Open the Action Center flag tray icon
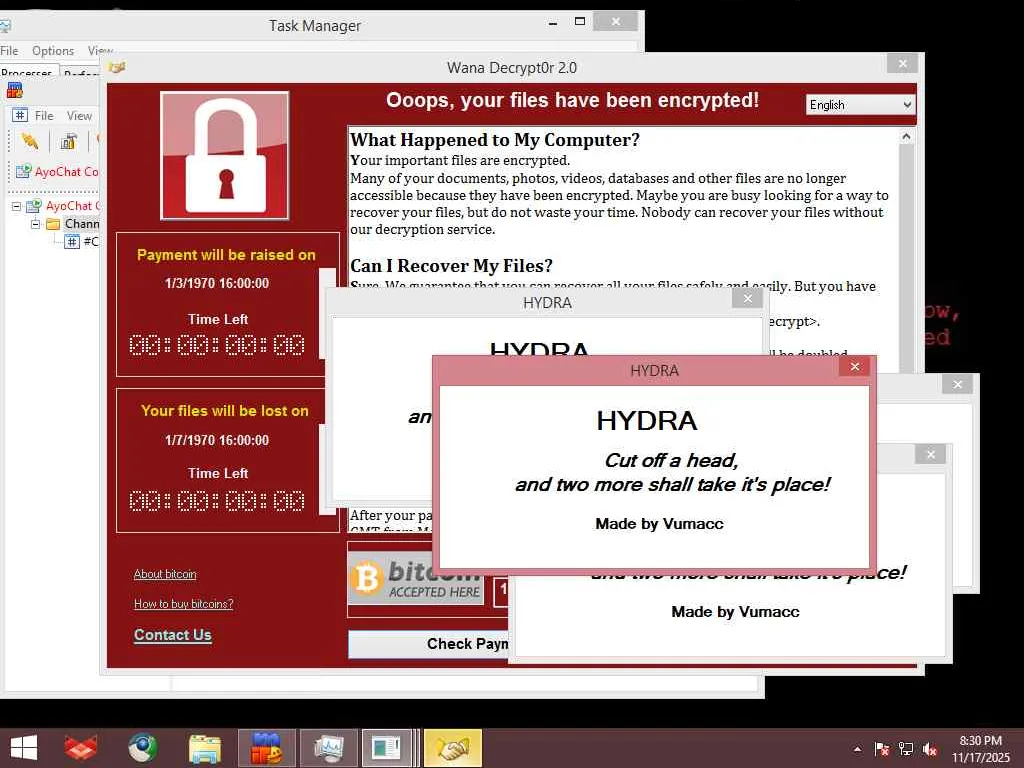This screenshot has width=1024, height=768. point(882,749)
